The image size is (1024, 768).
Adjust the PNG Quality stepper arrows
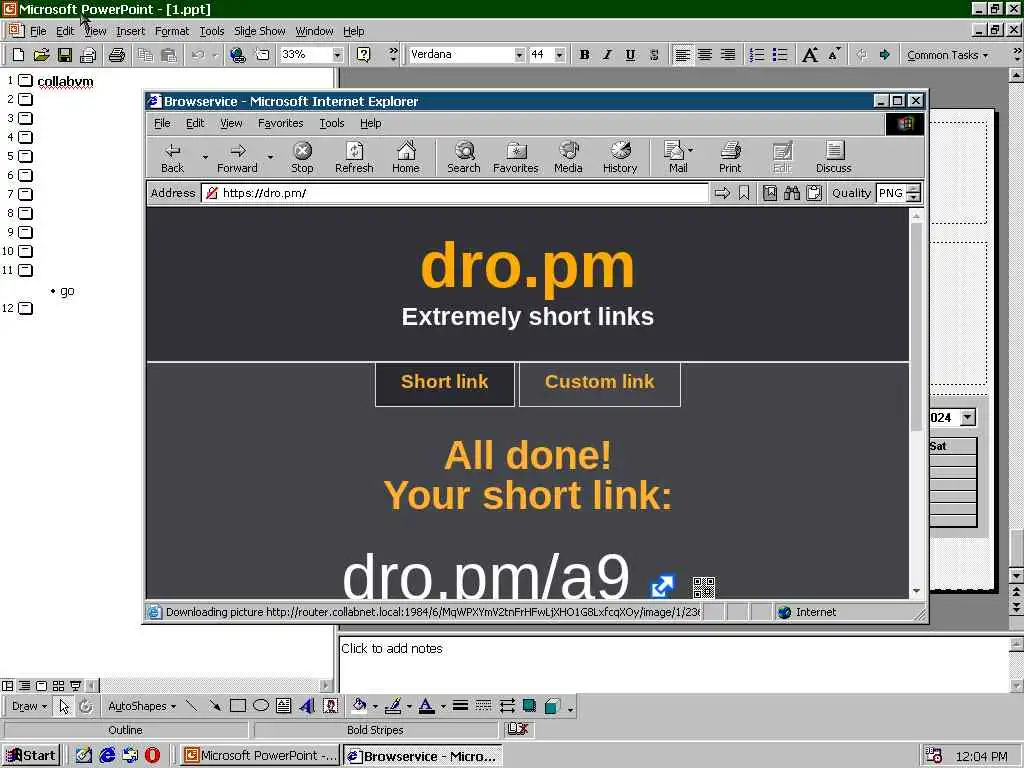pos(914,193)
